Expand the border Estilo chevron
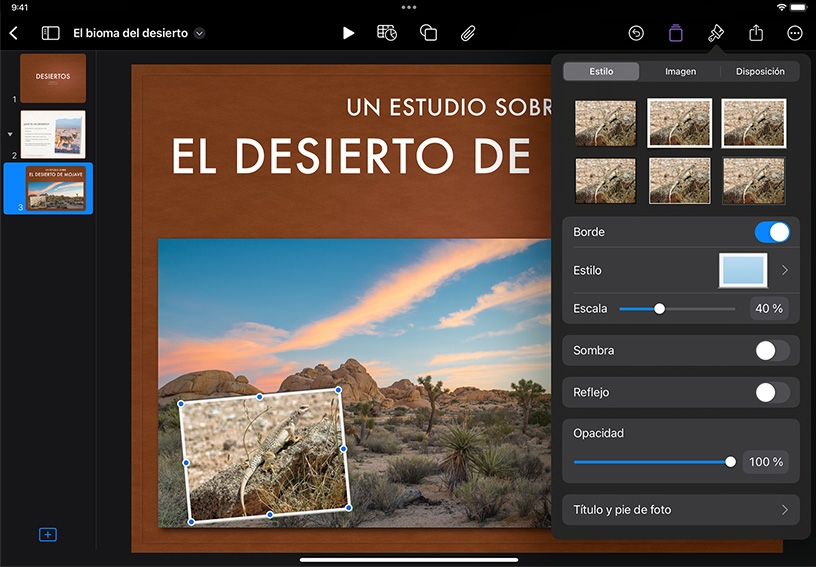This screenshot has height=567, width=816. [784, 270]
